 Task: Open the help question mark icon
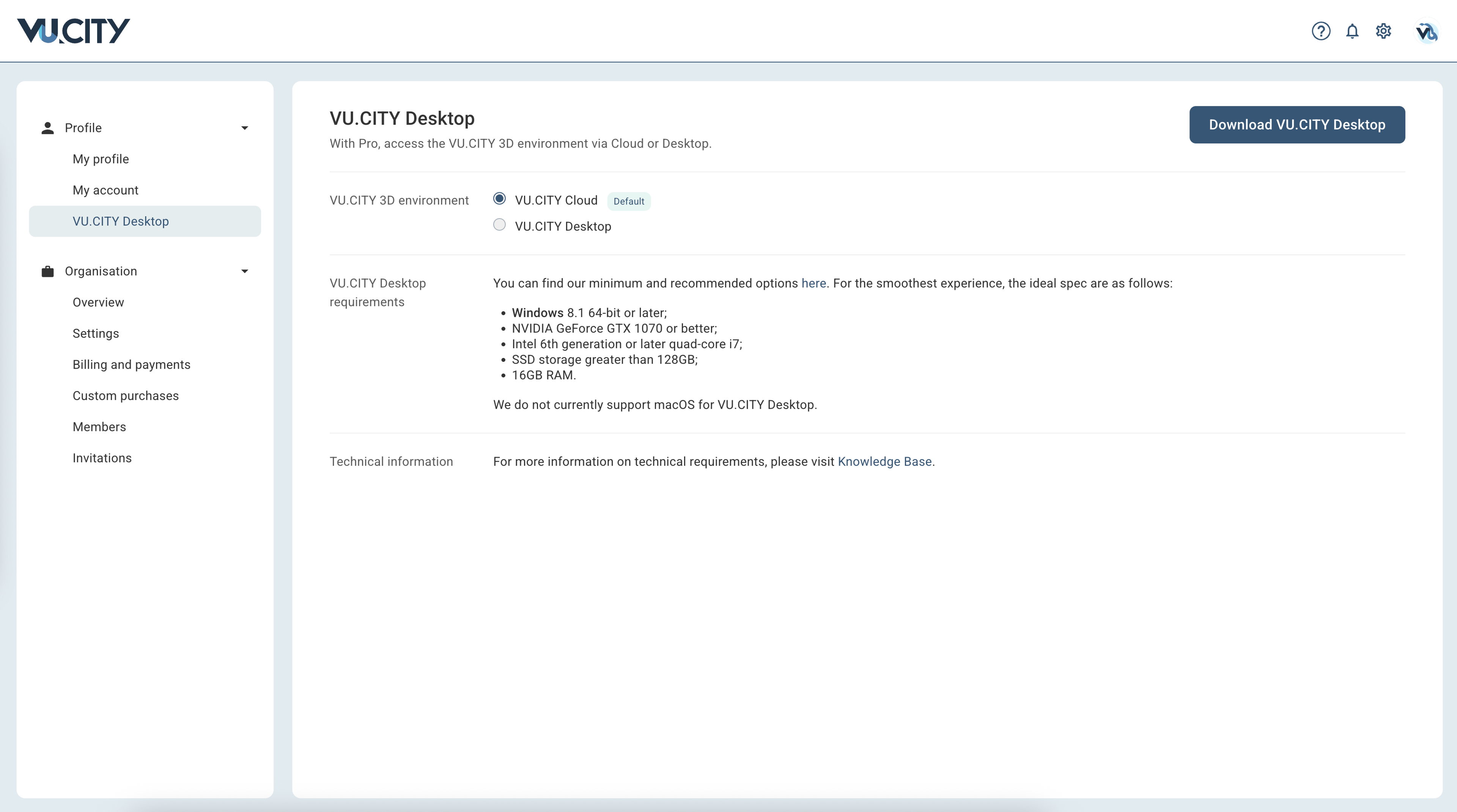click(1321, 31)
